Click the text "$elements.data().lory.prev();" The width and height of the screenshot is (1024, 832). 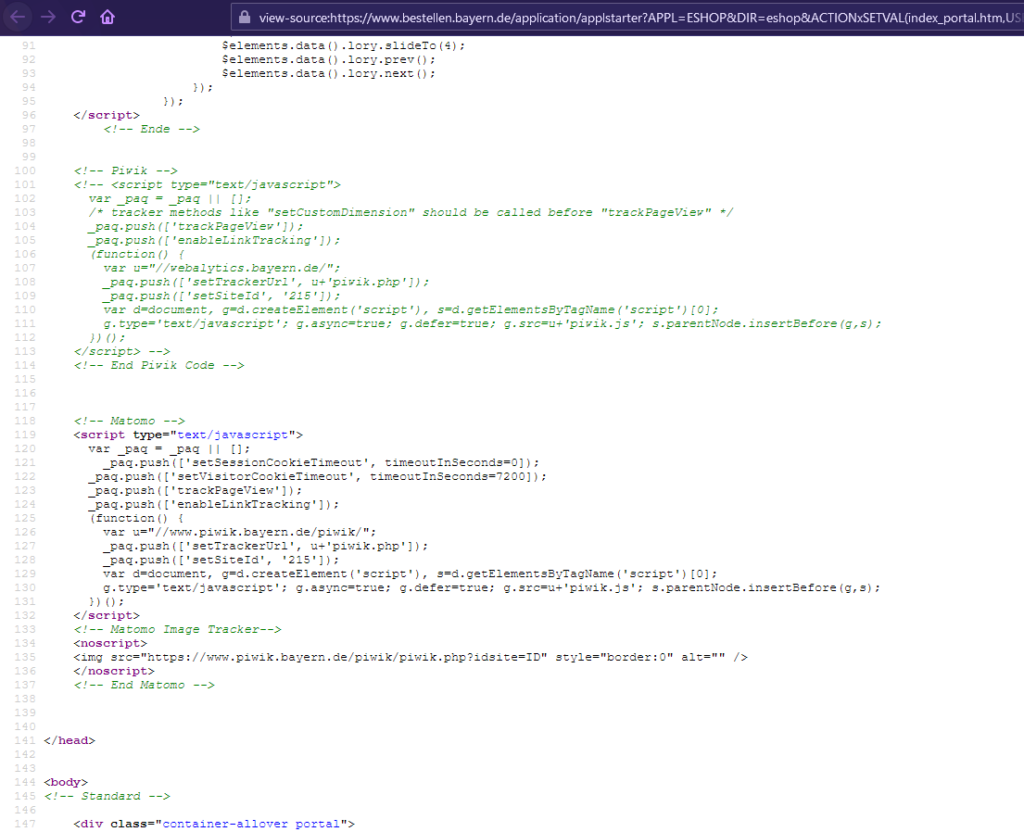[328, 59]
